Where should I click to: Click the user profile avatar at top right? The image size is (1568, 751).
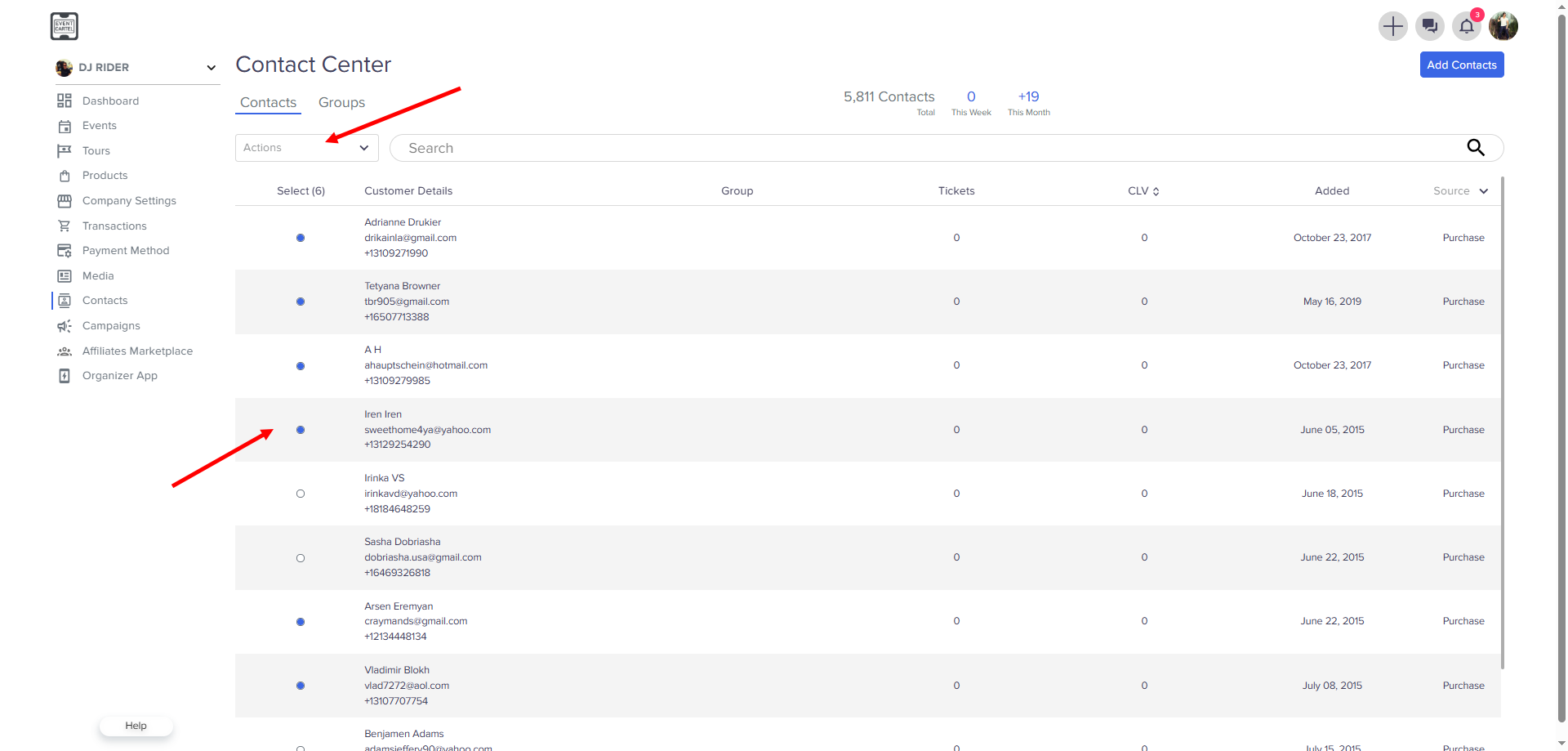(1503, 26)
